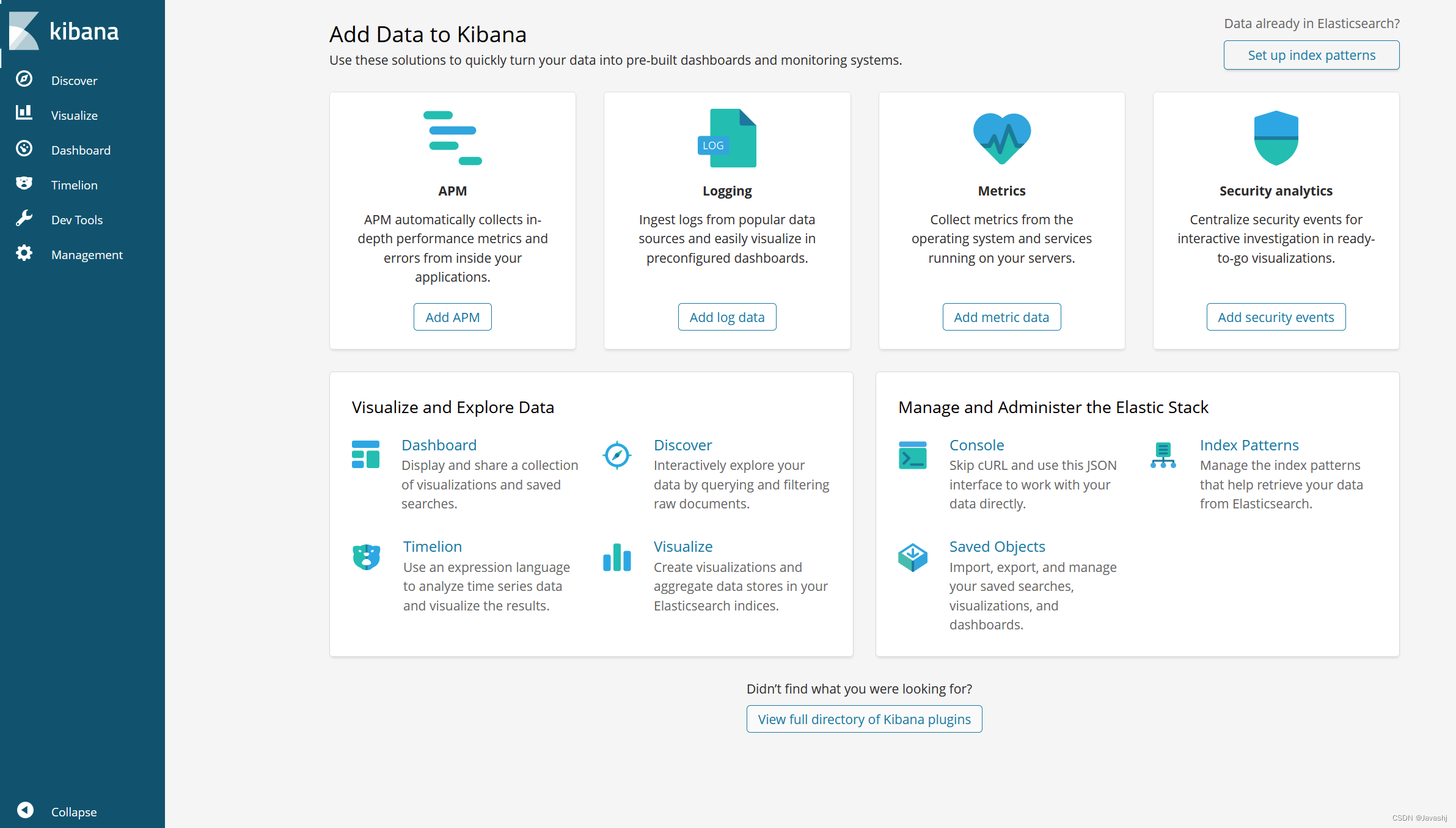Open View full directory of Kibana plugins
The width and height of the screenshot is (1456, 828).
tap(864, 719)
